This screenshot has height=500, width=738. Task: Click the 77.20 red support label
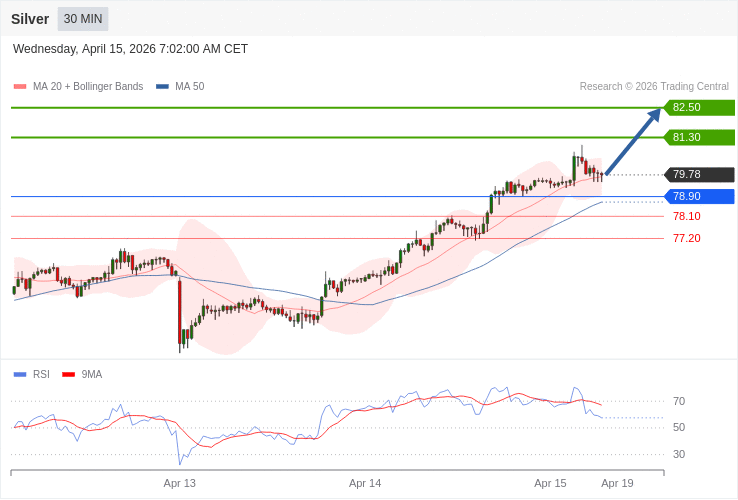click(686, 238)
